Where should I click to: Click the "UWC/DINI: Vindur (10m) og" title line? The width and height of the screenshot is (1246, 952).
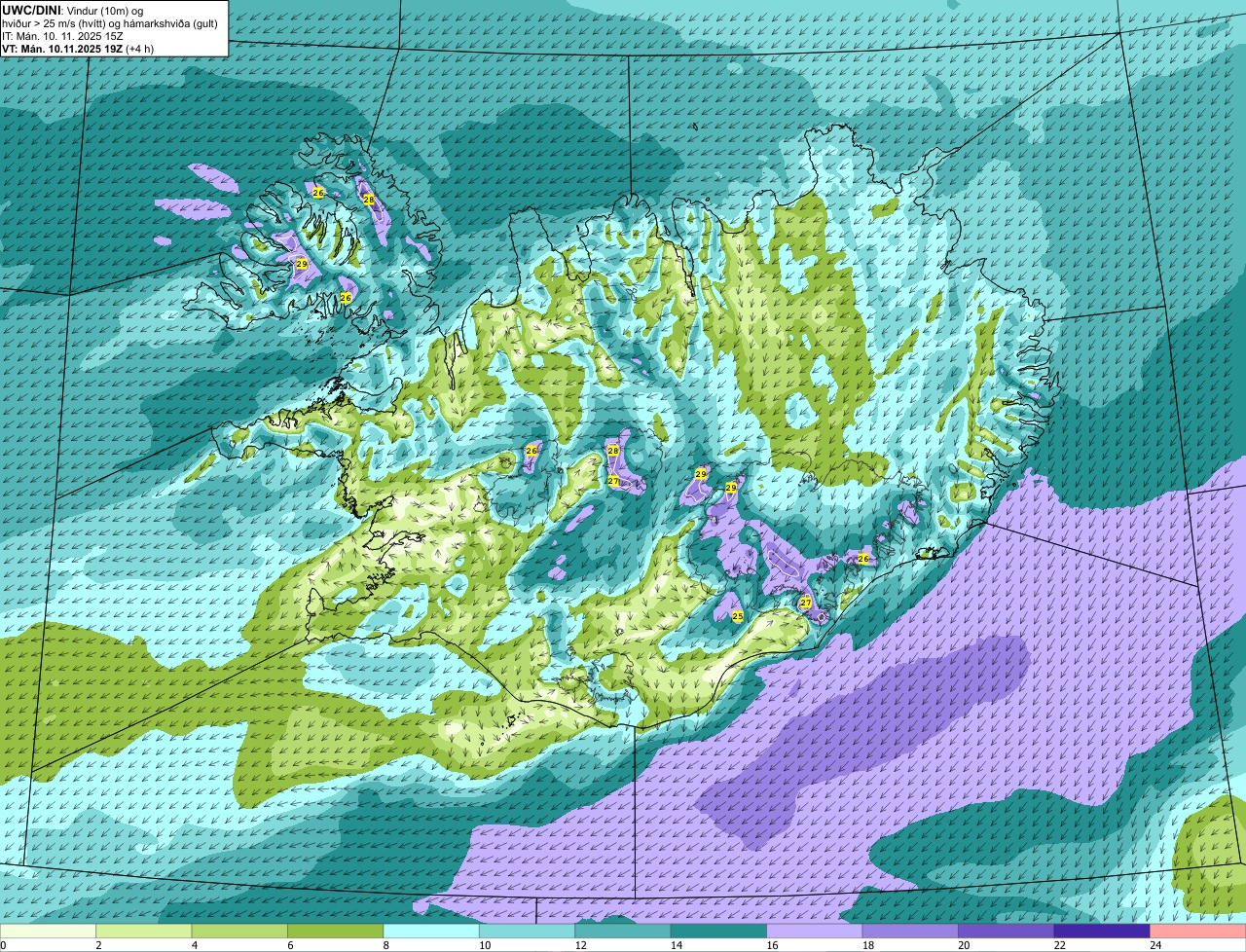(x=73, y=10)
